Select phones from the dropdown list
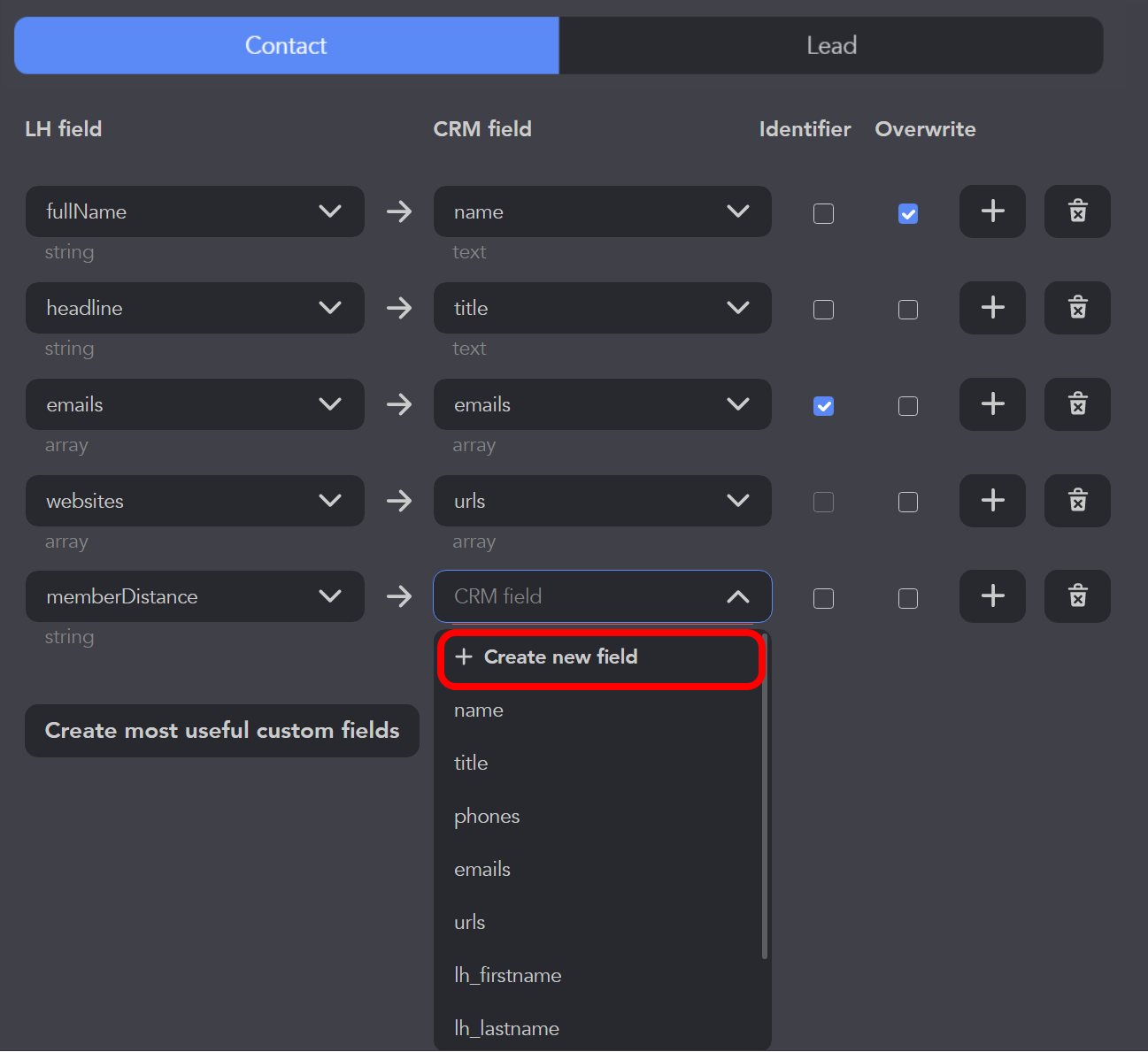1148x1052 pixels. tap(487, 816)
